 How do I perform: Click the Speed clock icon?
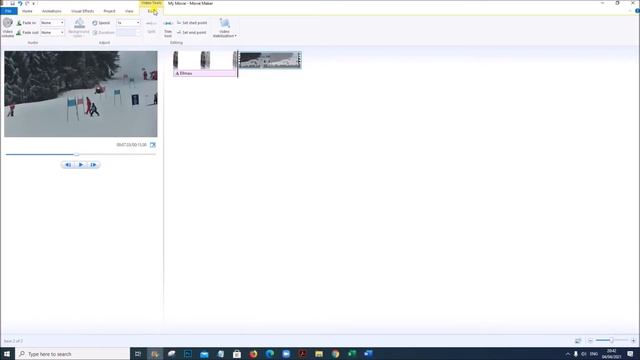(95, 23)
